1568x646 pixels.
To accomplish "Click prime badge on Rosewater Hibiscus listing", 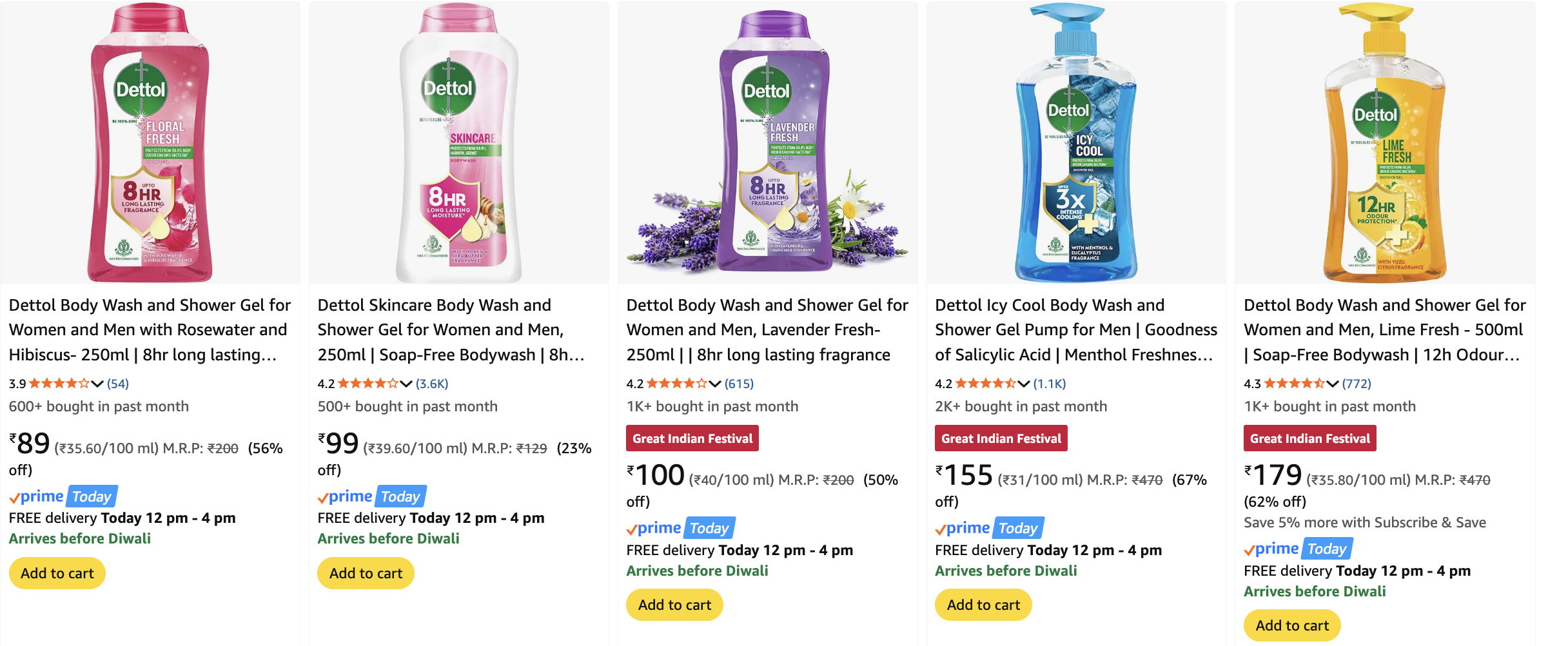I will tap(63, 496).
